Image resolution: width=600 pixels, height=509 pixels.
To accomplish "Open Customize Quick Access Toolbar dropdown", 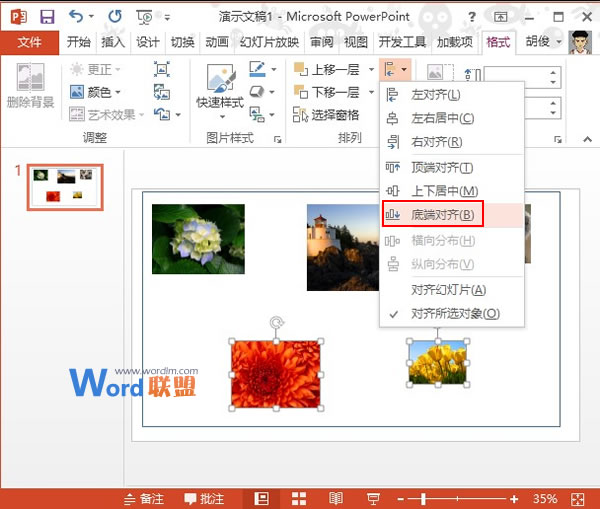I will [x=167, y=17].
